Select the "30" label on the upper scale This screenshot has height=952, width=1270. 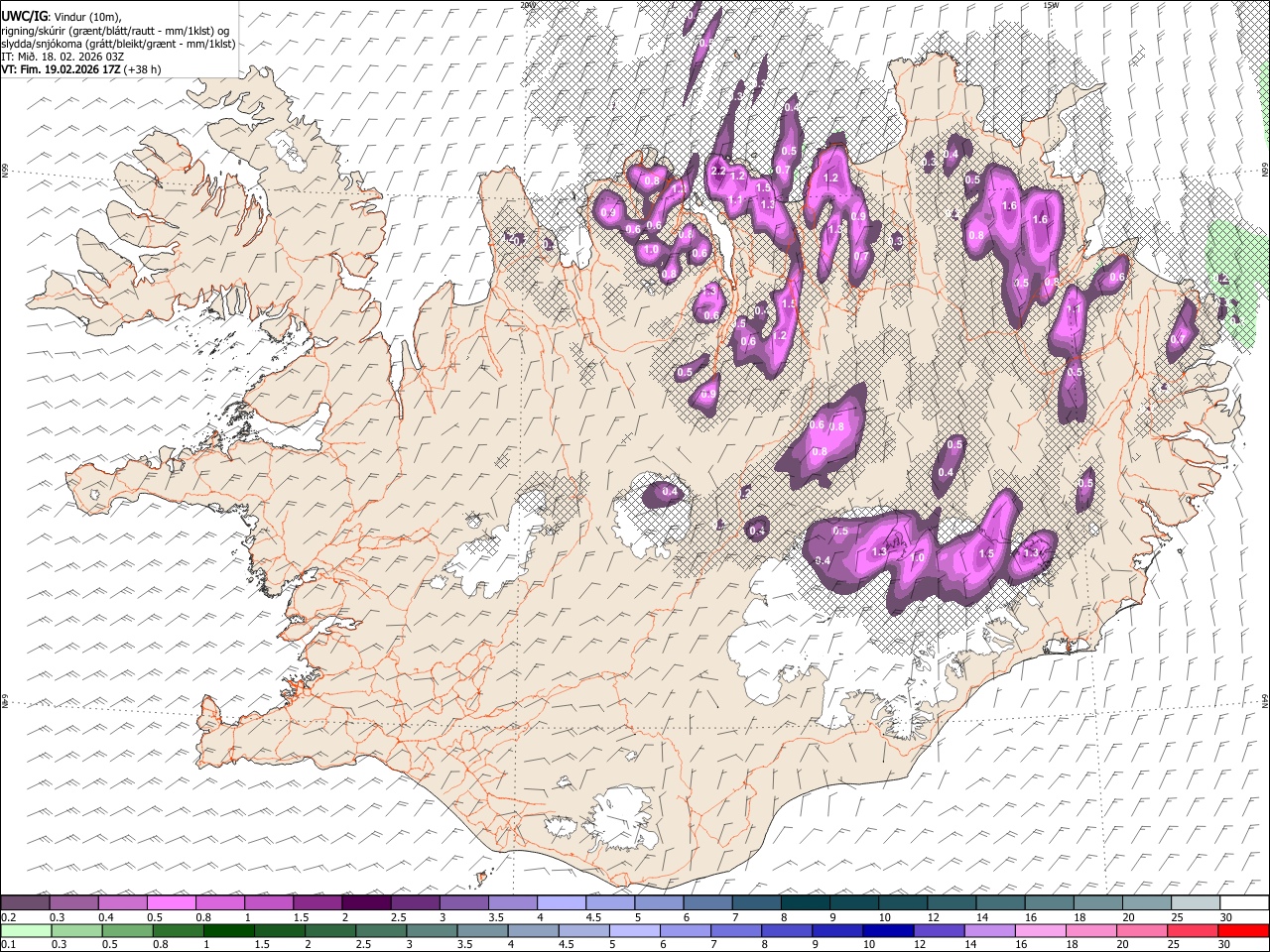(x=1226, y=917)
